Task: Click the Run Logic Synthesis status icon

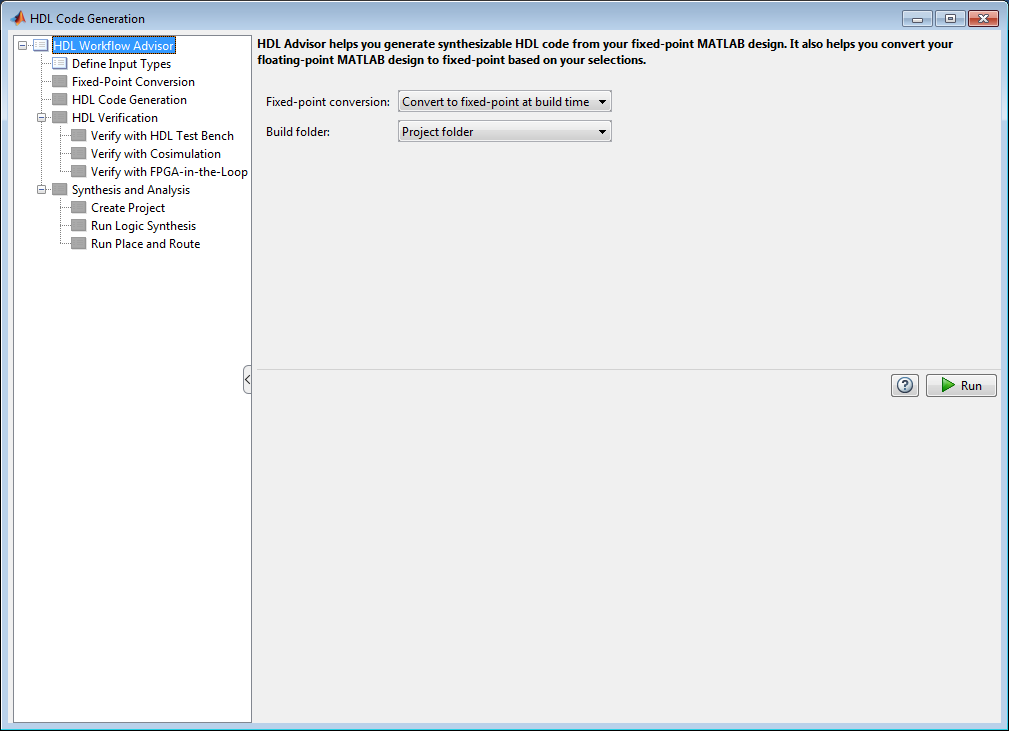Action: [x=79, y=226]
